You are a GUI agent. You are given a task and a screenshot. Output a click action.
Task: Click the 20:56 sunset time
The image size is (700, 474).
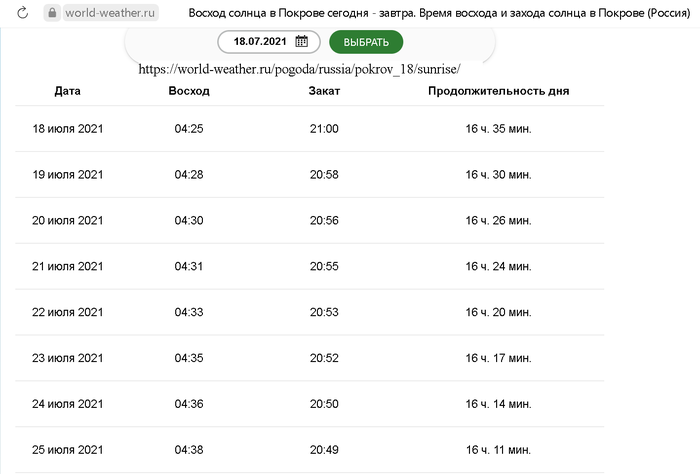pos(325,221)
